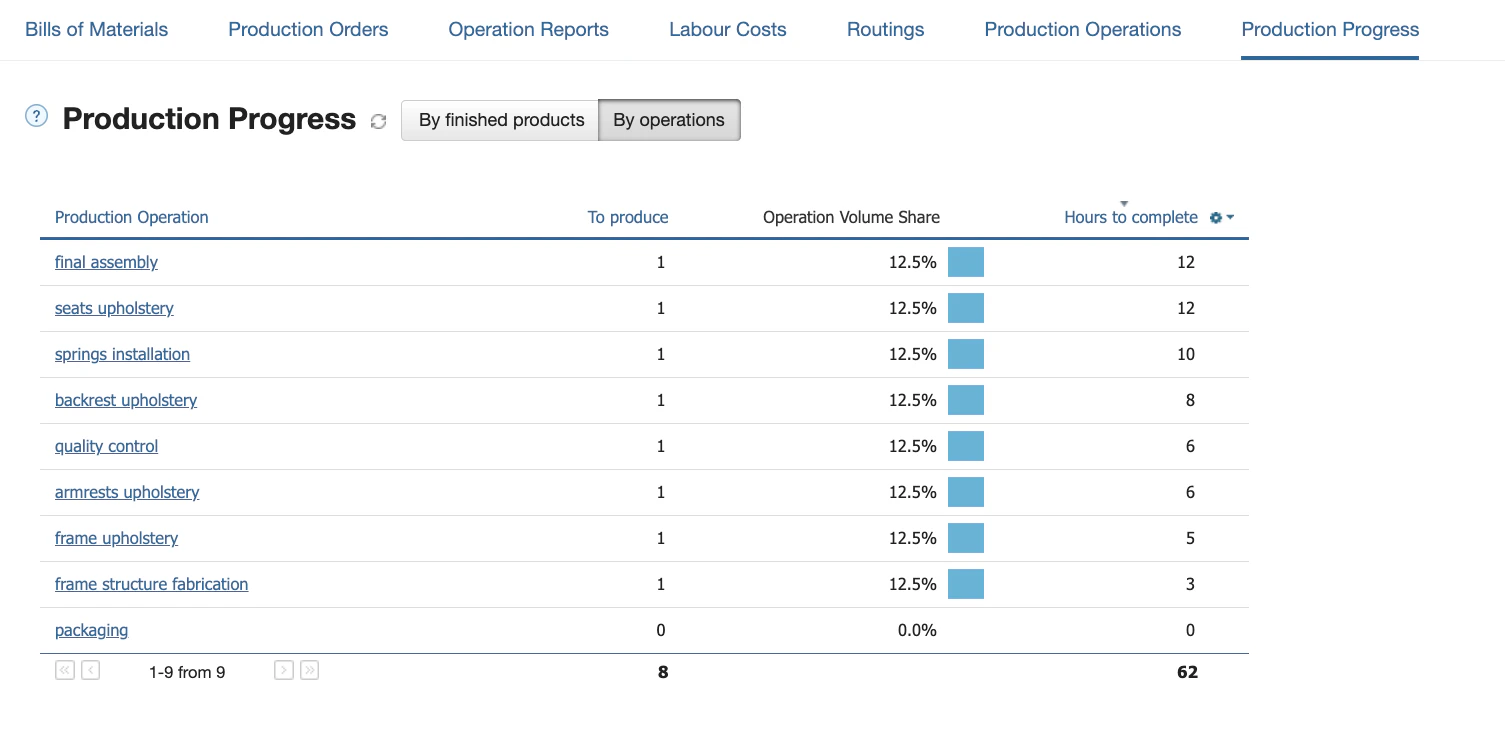
Task: Switch to Bills of Materials tab
Action: coord(97,30)
